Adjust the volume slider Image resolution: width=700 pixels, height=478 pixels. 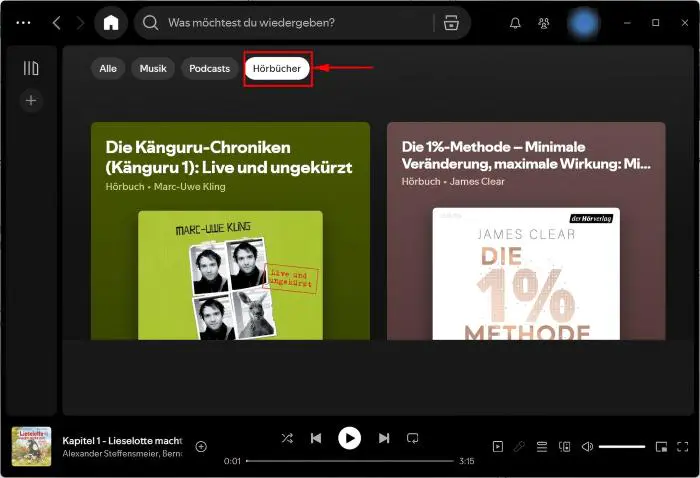pyautogui.click(x=622, y=446)
